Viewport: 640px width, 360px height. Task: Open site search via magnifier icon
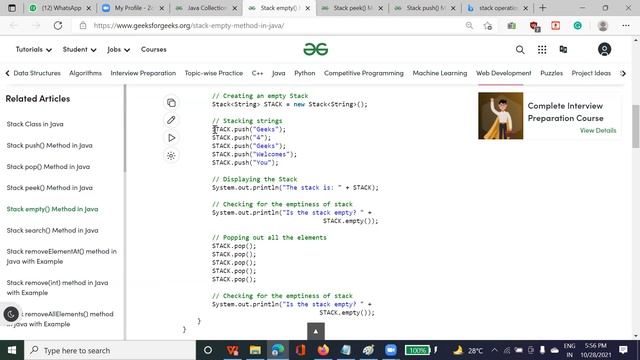coord(520,50)
